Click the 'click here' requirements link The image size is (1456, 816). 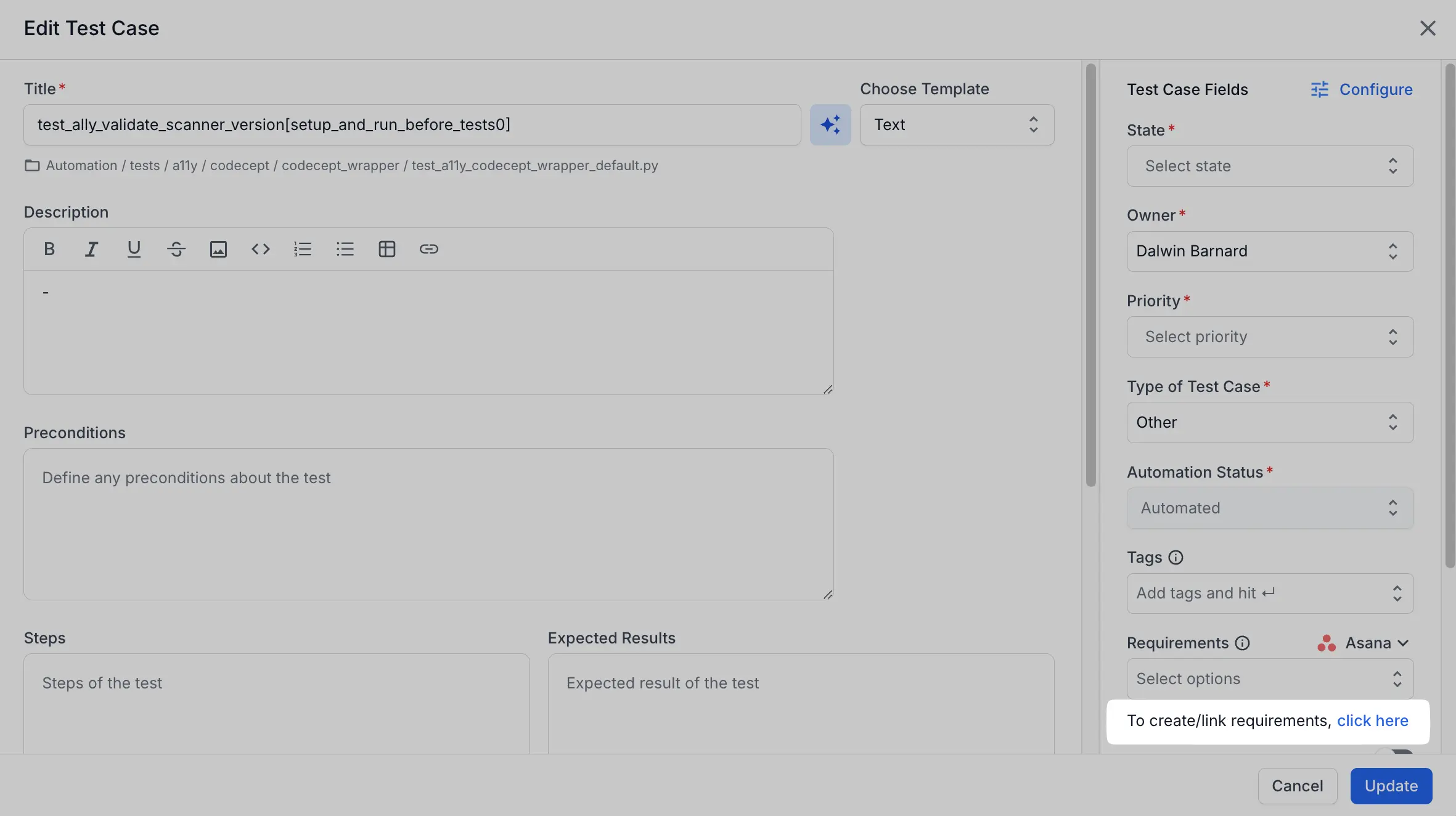(1373, 720)
